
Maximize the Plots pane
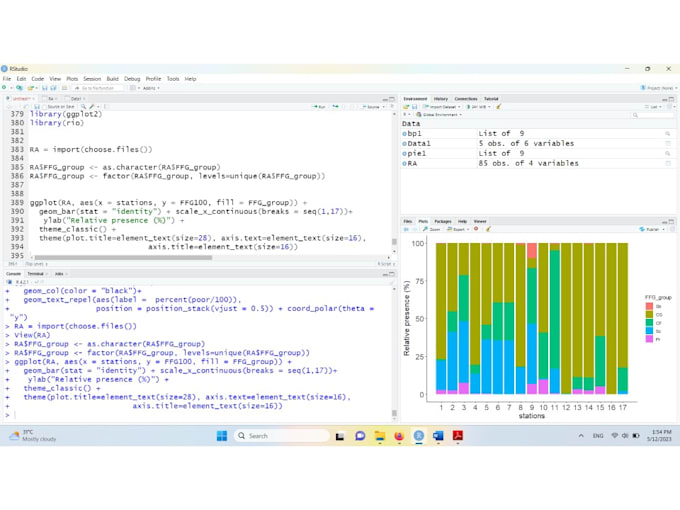coord(672,221)
